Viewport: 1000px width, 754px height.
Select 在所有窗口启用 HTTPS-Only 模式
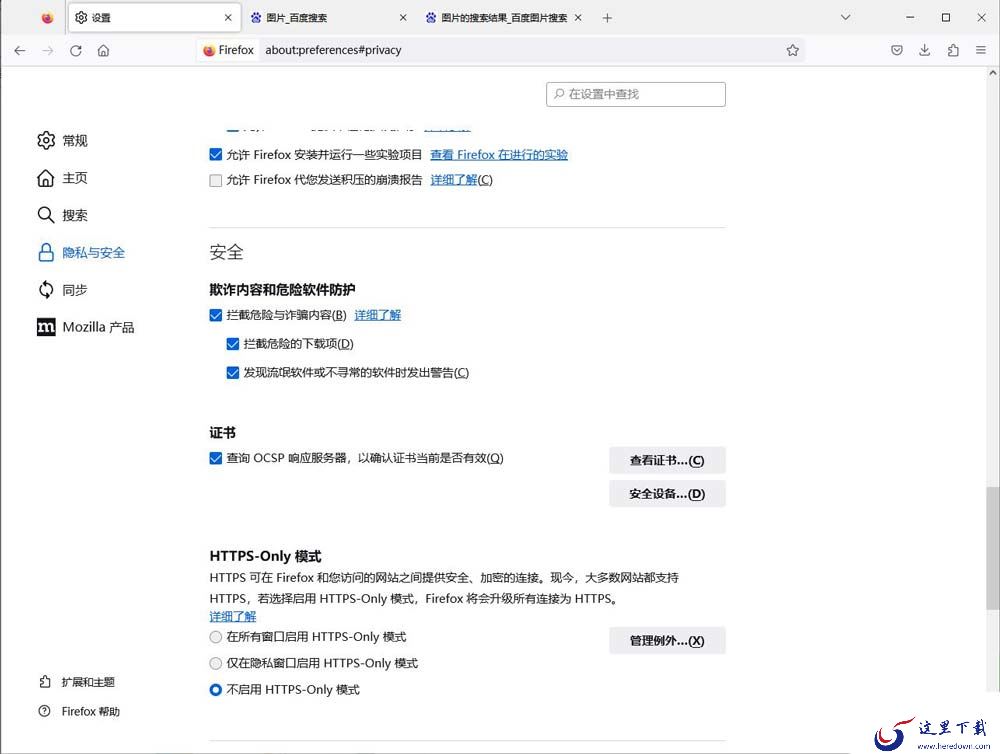point(216,637)
